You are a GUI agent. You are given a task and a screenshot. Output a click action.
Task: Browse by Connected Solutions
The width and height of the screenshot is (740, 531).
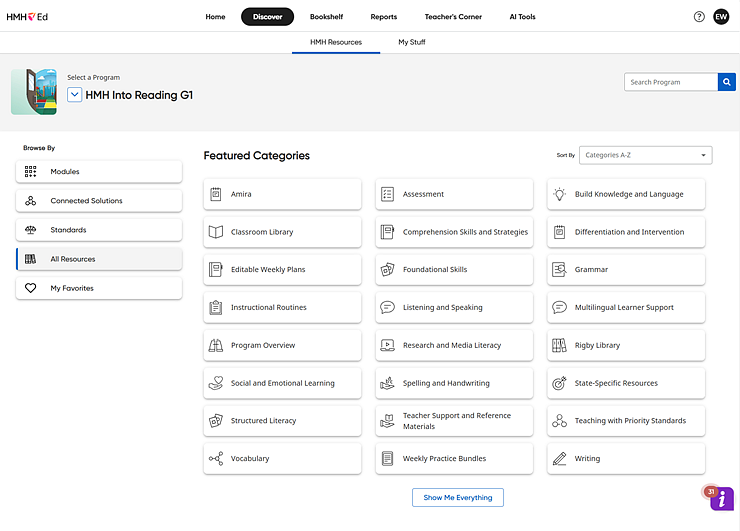pyautogui.click(x=99, y=201)
